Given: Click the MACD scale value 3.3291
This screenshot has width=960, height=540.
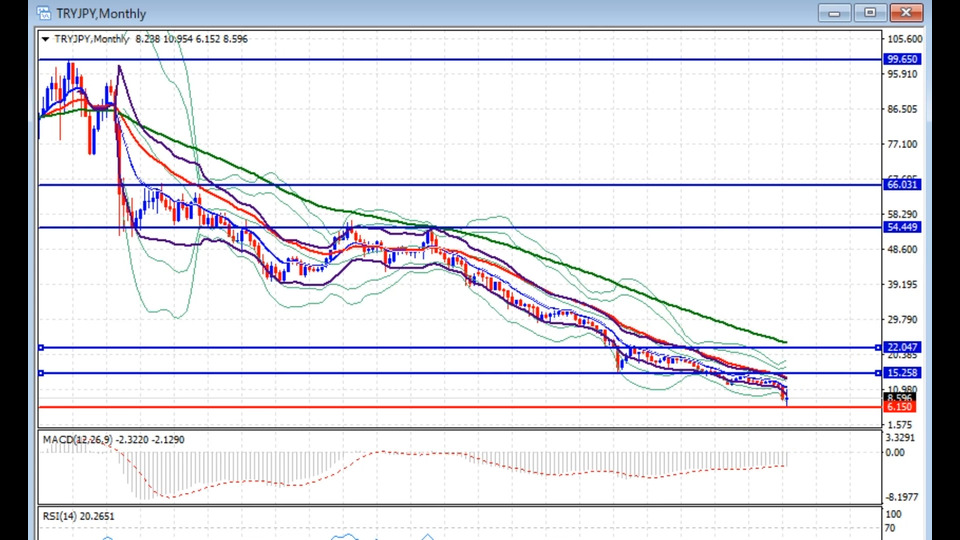Looking at the screenshot, I should tap(901, 438).
